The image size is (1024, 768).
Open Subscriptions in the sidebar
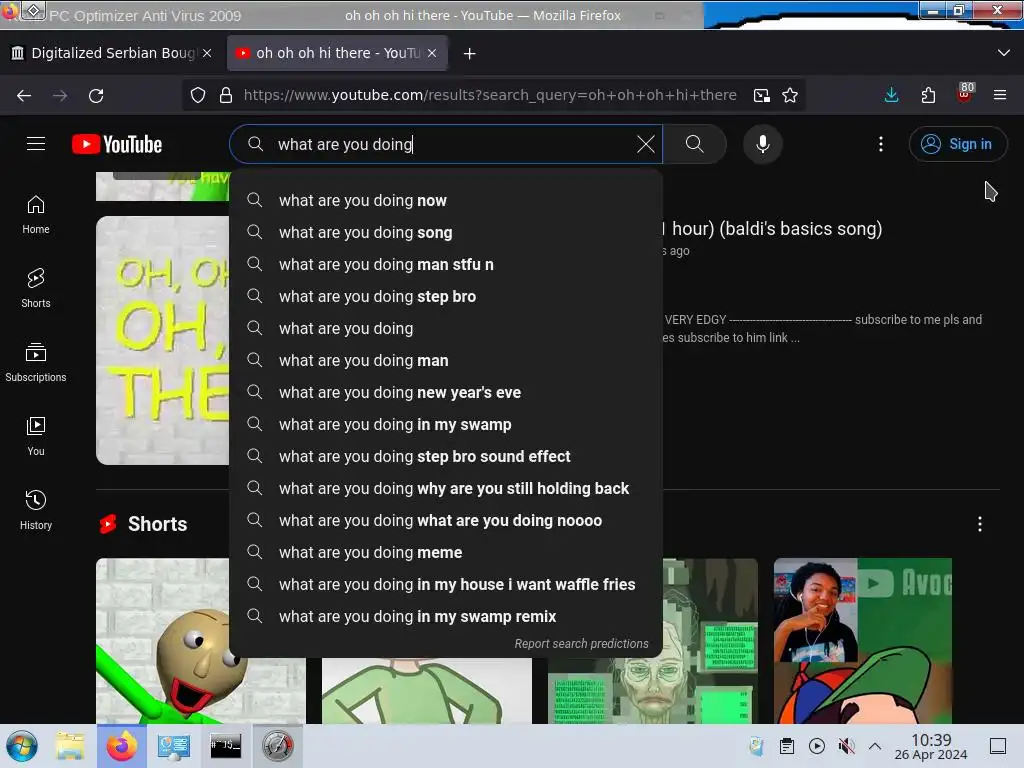click(x=36, y=362)
